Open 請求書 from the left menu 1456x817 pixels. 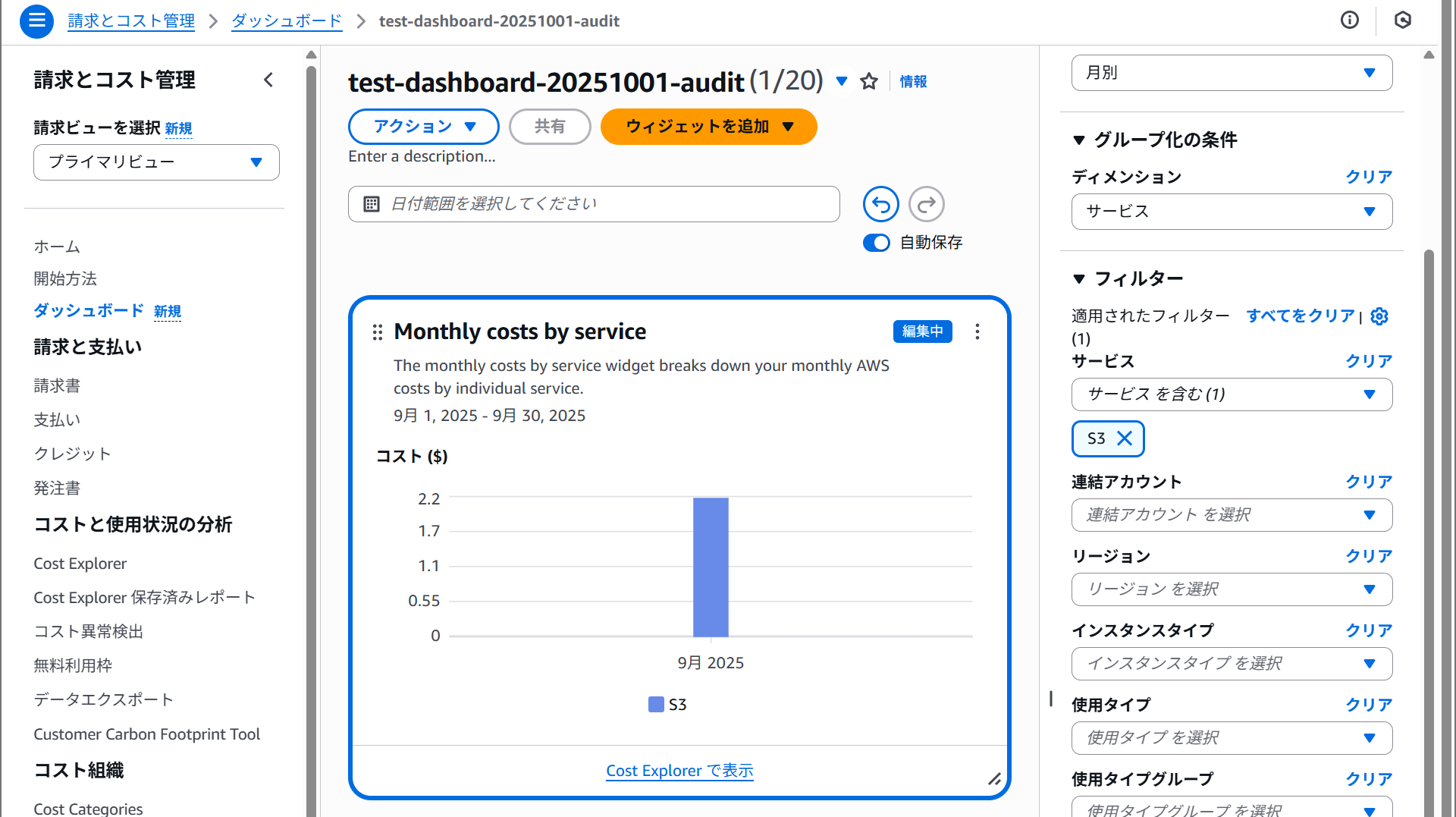click(x=57, y=385)
